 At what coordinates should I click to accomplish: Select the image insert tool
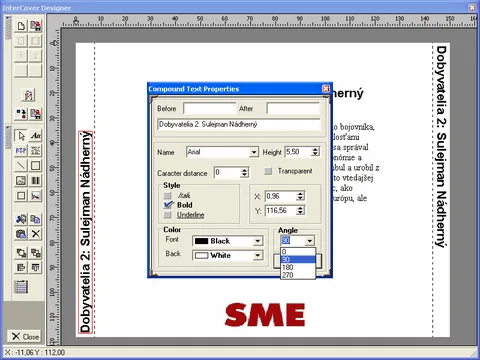point(21,180)
